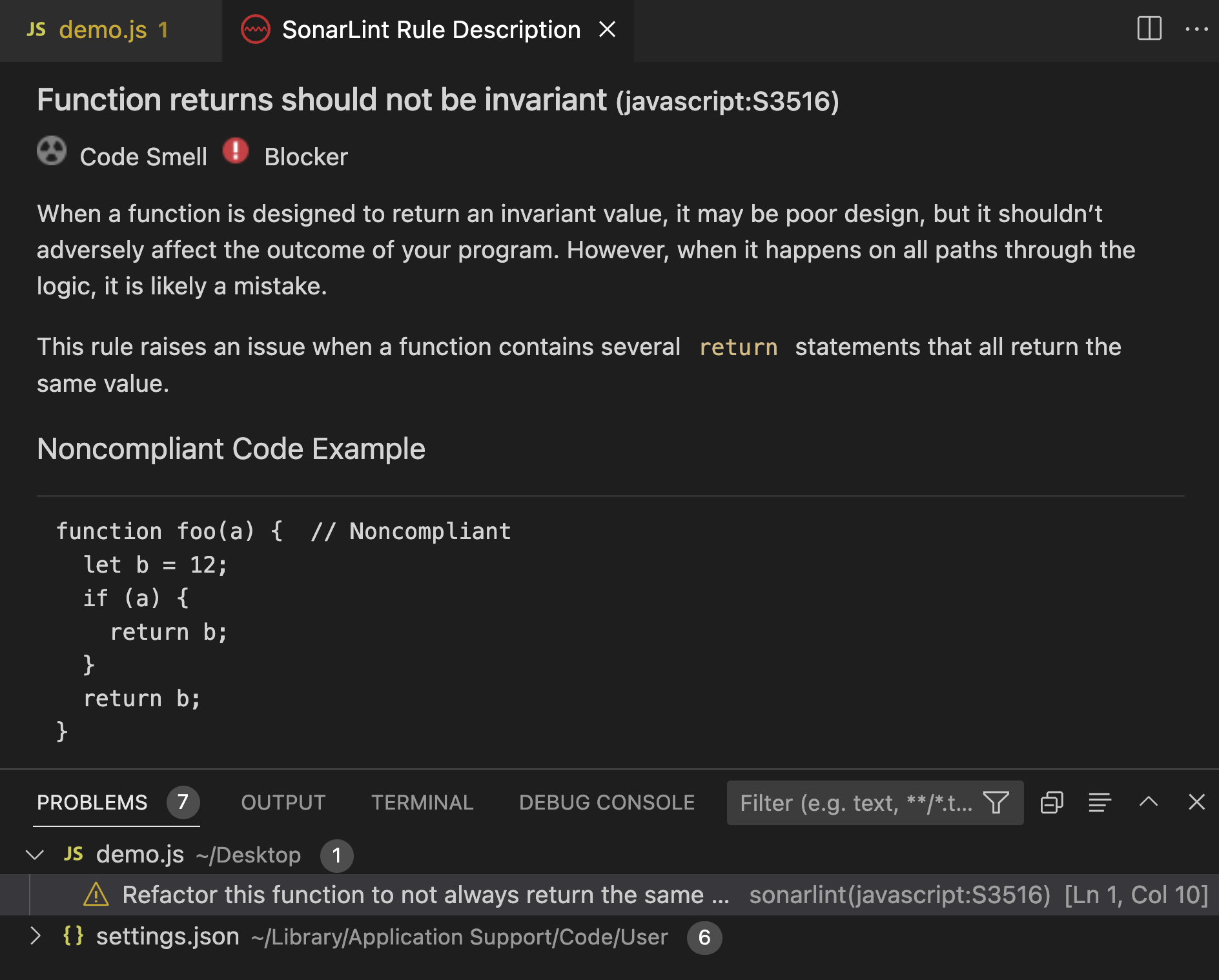Select the settings.json row in problems
Screen dimensions: 1219x980
(609, 937)
